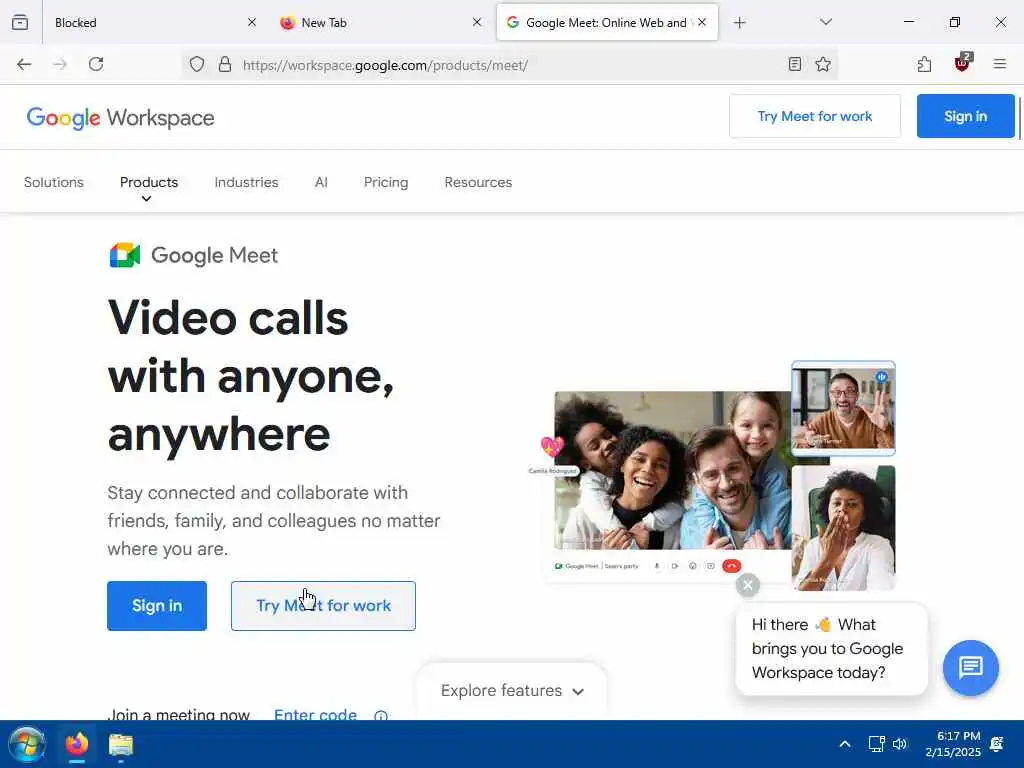Click the Google Meet camera logo
This screenshot has width=1024, height=768.
tap(125, 255)
